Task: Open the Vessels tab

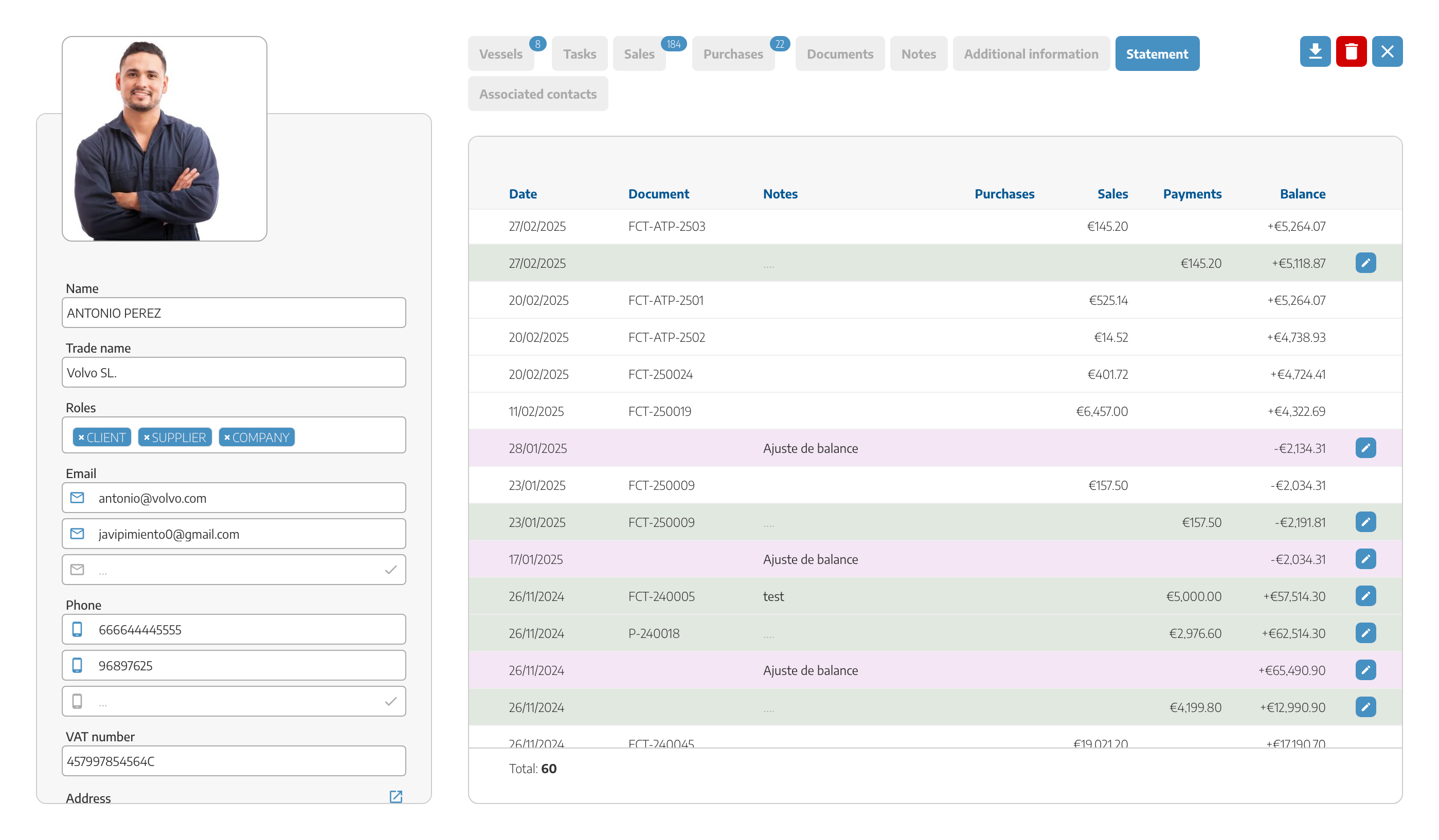Action: tap(501, 53)
